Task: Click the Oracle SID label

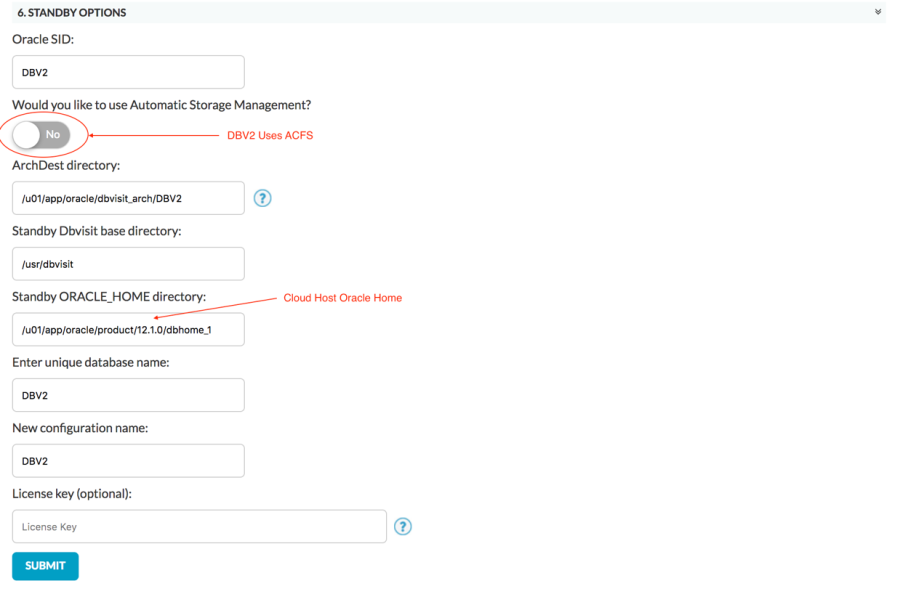Action: (43, 40)
